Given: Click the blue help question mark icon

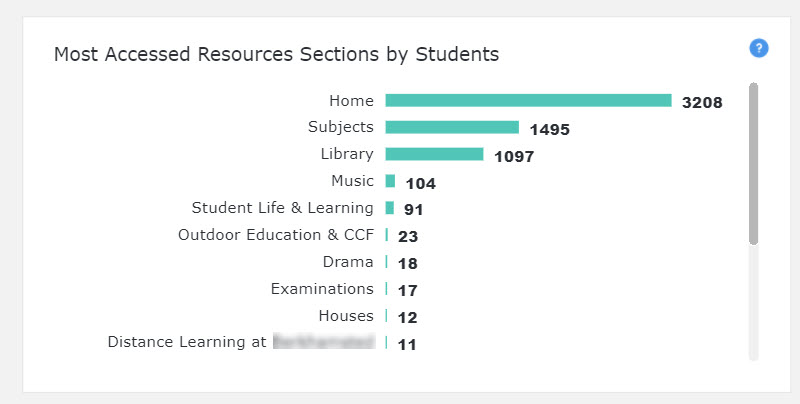Looking at the screenshot, I should 758,48.
